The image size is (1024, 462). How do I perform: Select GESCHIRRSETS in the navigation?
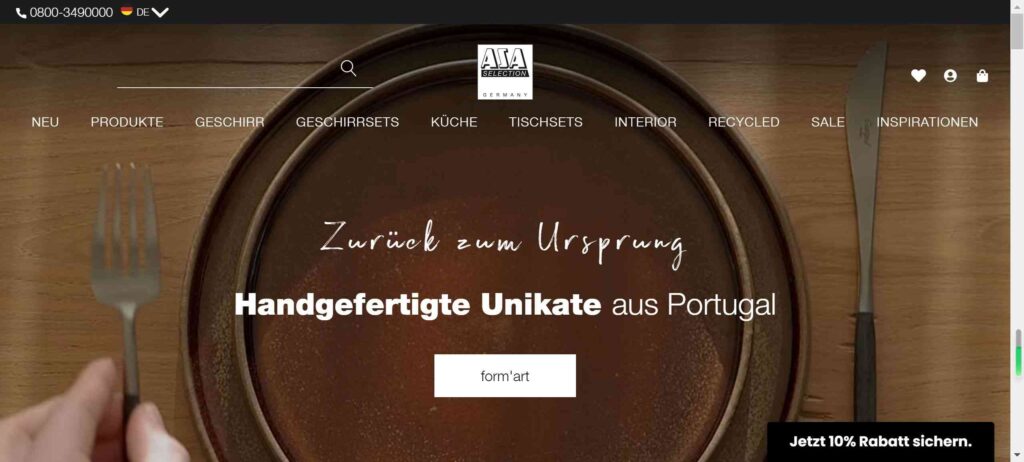[347, 122]
